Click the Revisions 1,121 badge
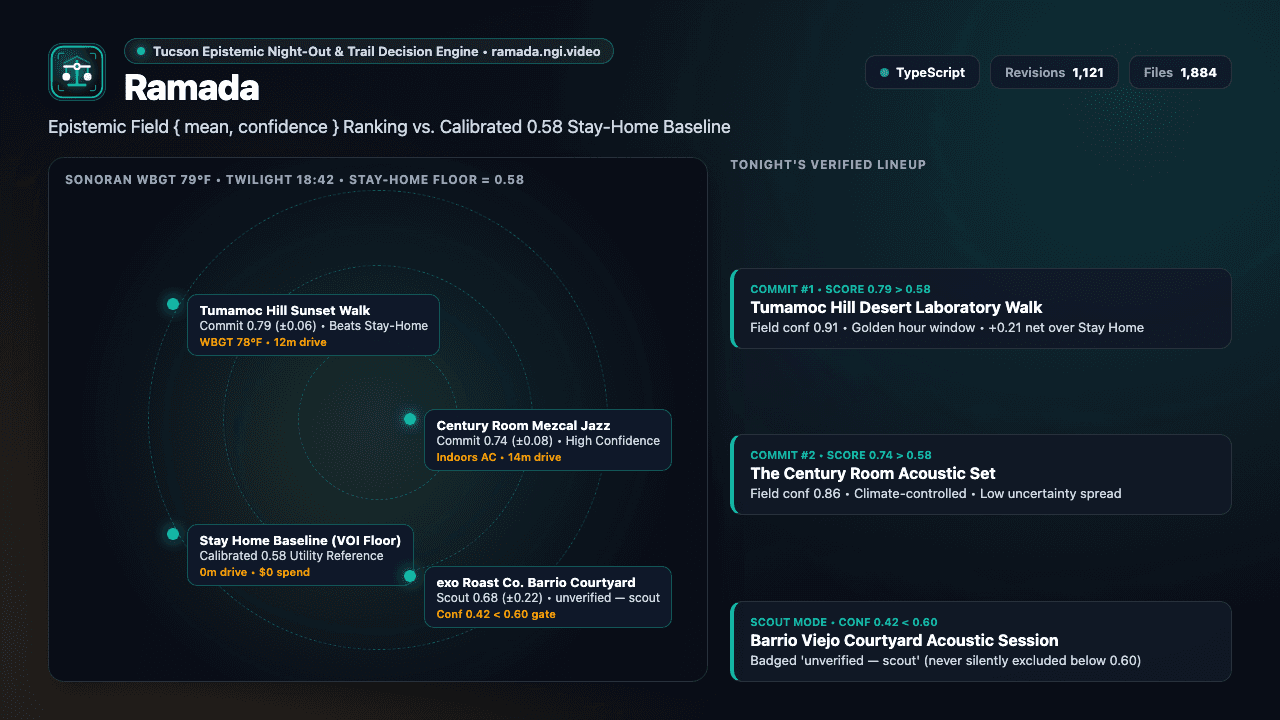The height and width of the screenshot is (720, 1280). pos(1054,73)
